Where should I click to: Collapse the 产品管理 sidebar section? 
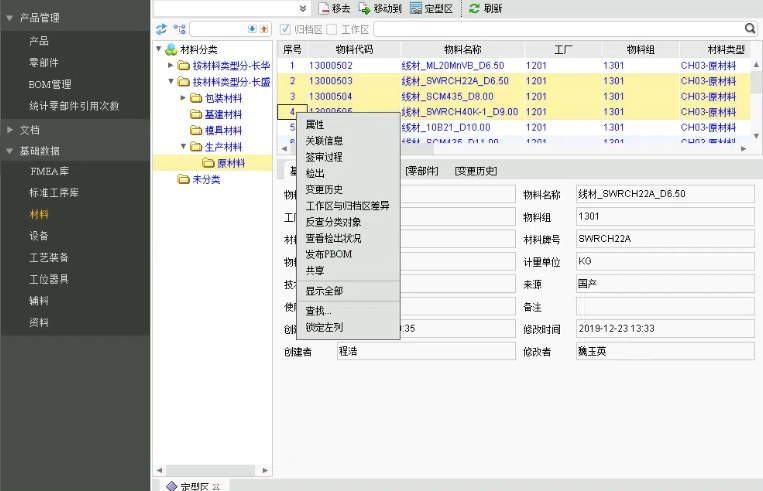[10, 18]
